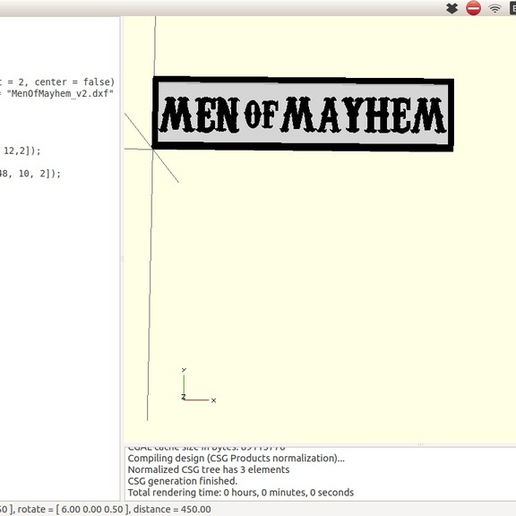Click status bar text "distance = 450.00"
Viewport: 516px width, 516px height.
[172, 509]
